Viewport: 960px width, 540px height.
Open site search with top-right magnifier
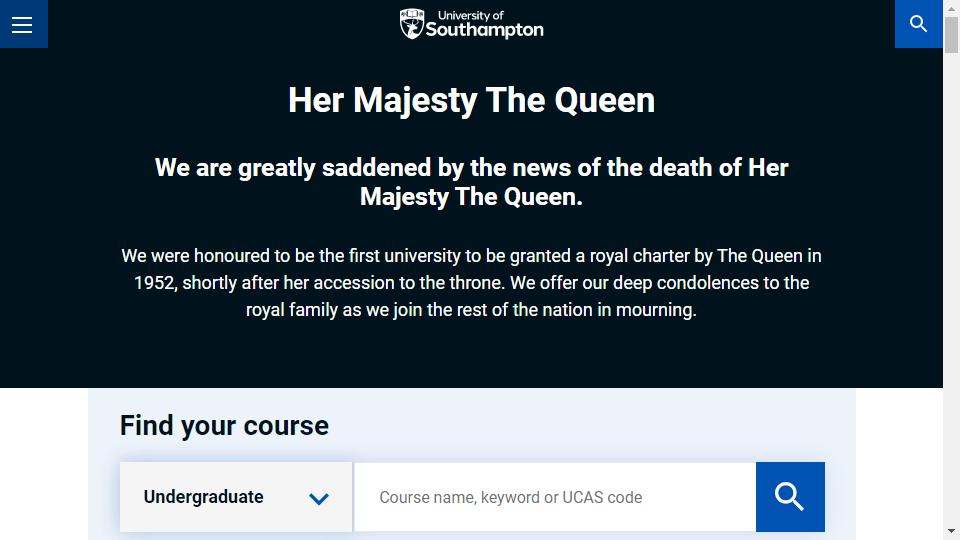(x=918, y=24)
